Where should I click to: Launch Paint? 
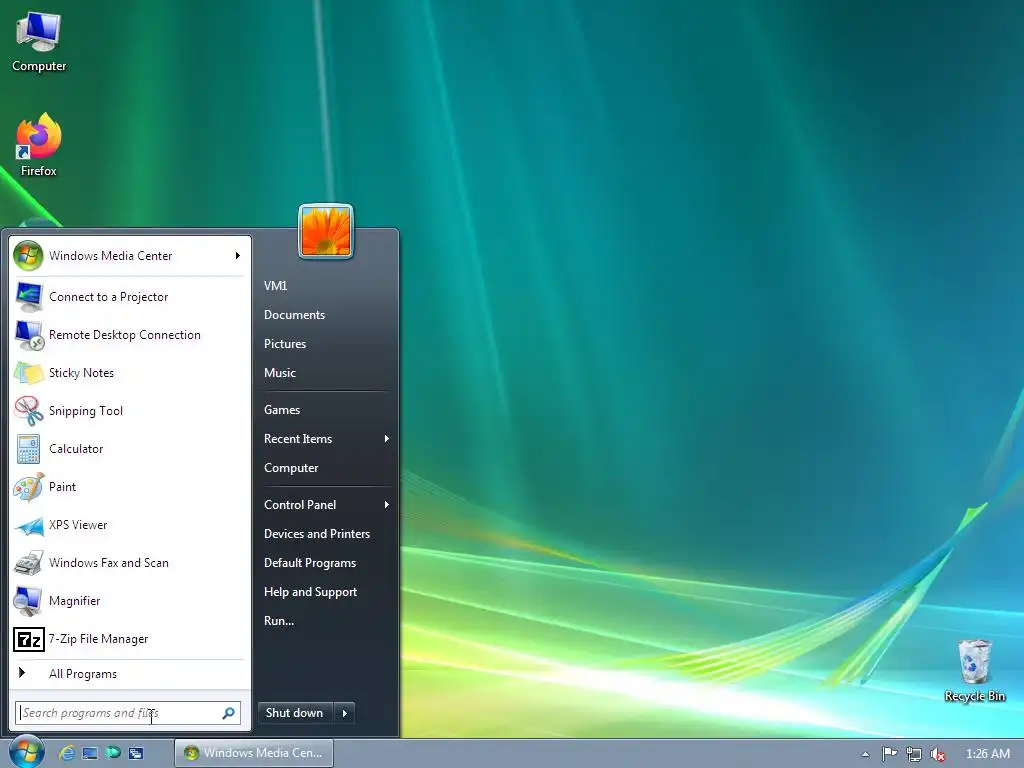129,487
